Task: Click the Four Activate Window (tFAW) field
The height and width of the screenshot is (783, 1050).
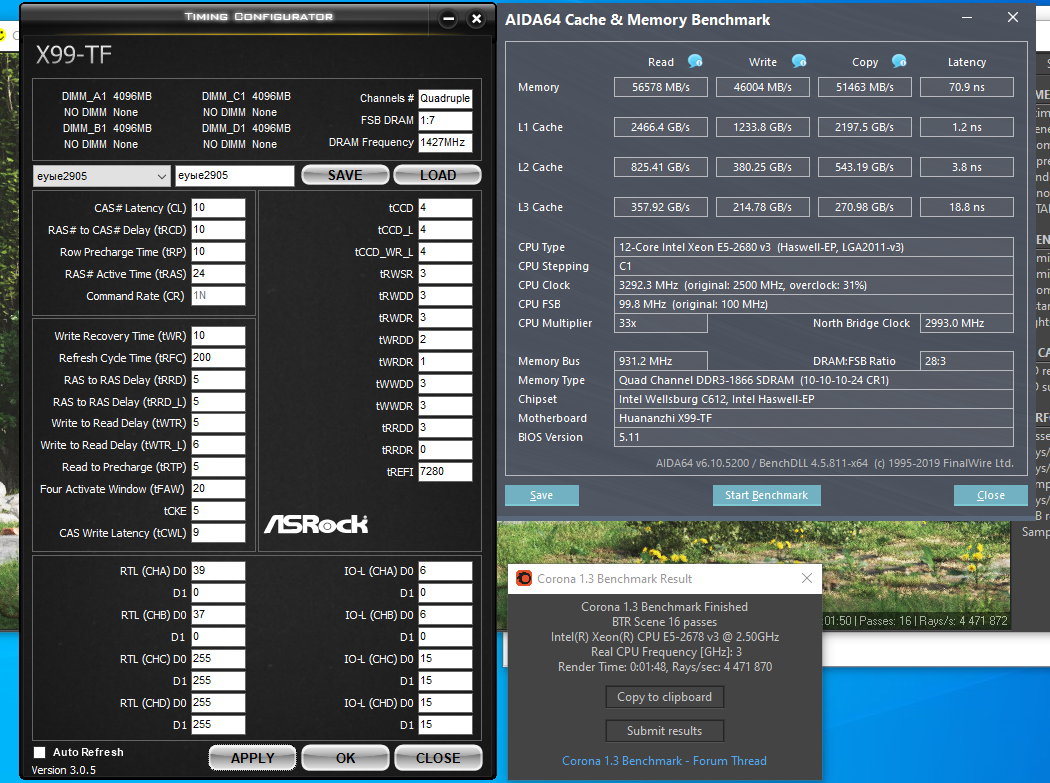Action: (218, 489)
